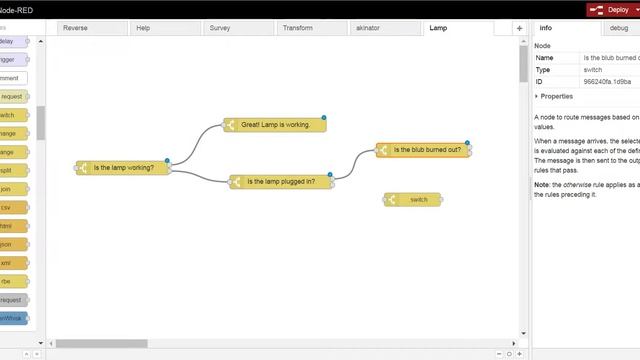This screenshot has width=640, height=360.
Task: Reset canvas zoom with circle button
Action: [509, 354]
